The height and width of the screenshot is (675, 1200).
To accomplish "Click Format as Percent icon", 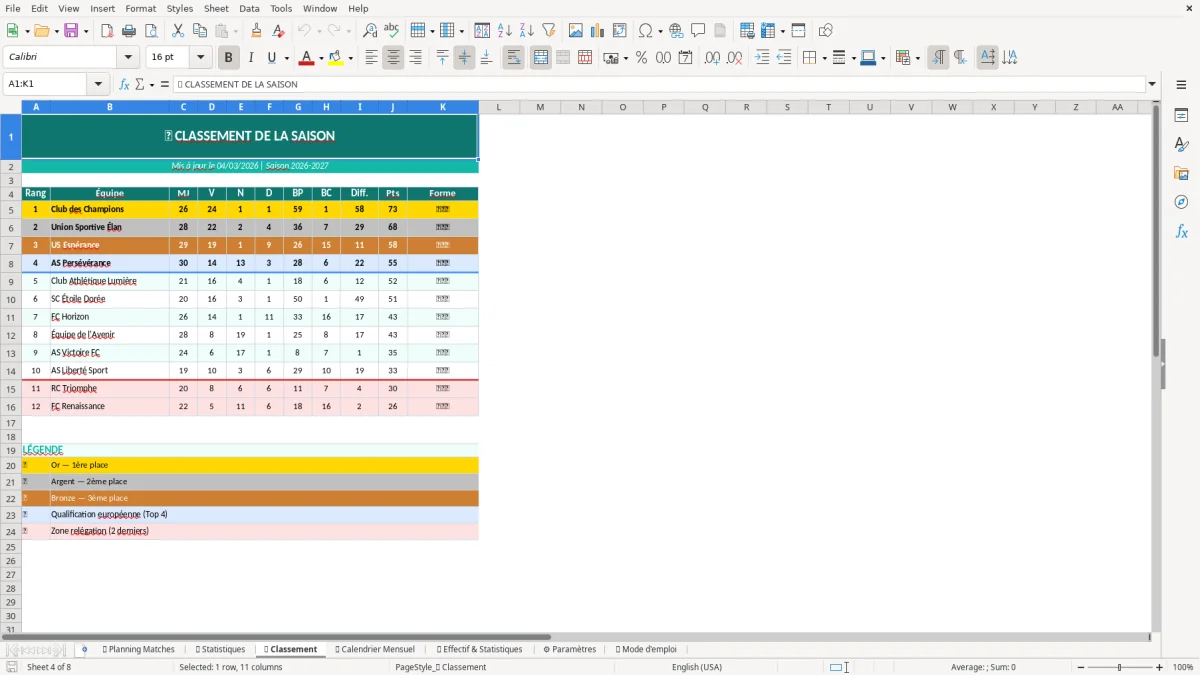I will [641, 58].
